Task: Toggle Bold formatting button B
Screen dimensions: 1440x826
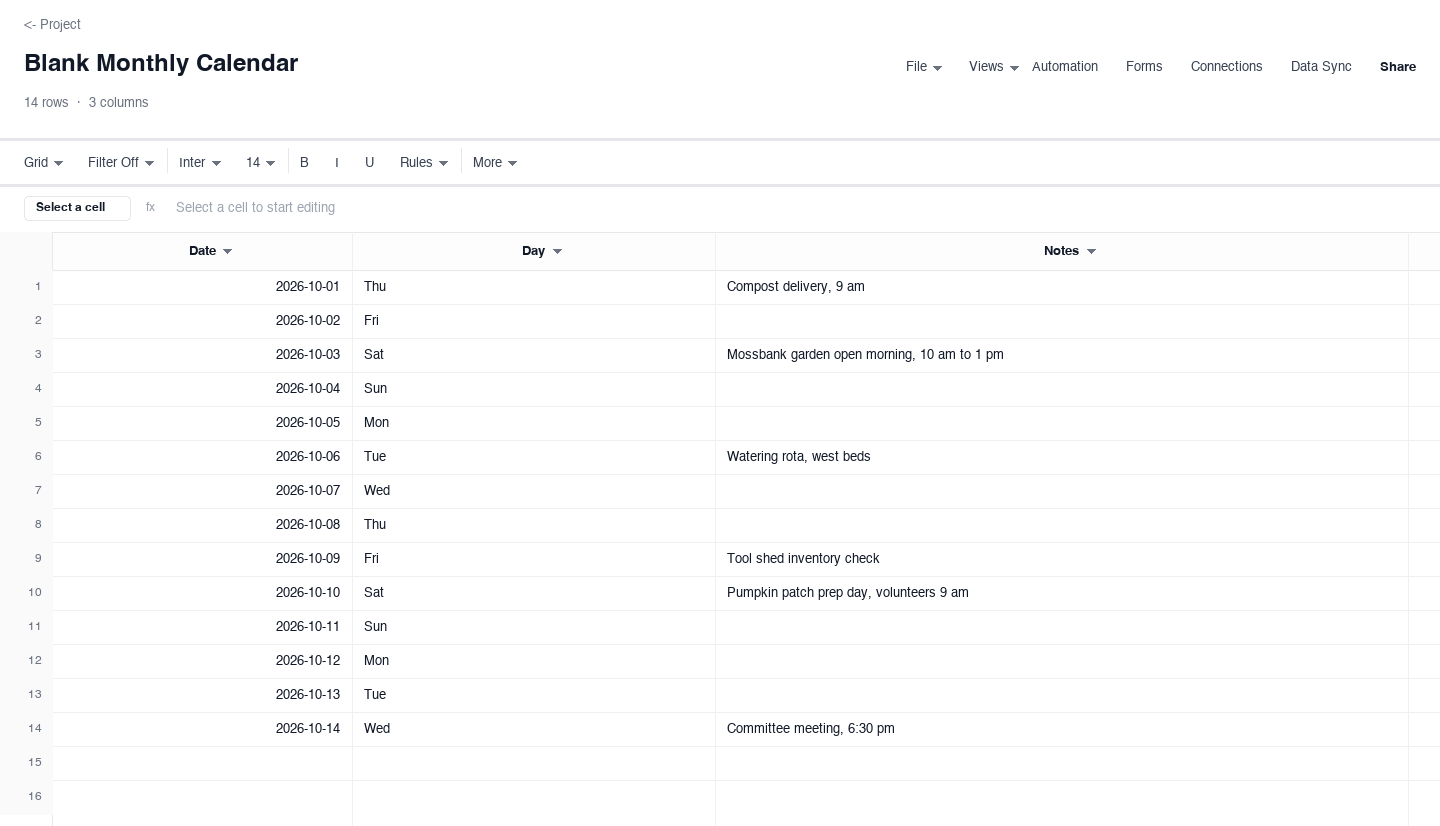Action: coord(304,162)
